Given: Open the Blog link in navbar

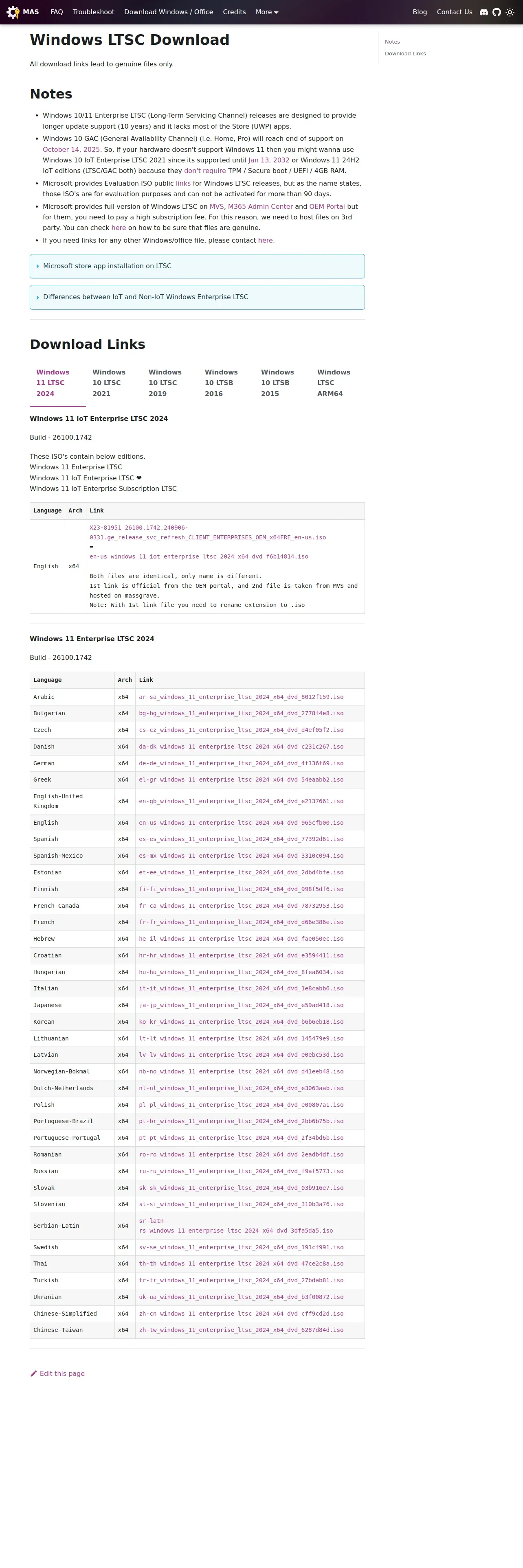Looking at the screenshot, I should pos(420,12).
